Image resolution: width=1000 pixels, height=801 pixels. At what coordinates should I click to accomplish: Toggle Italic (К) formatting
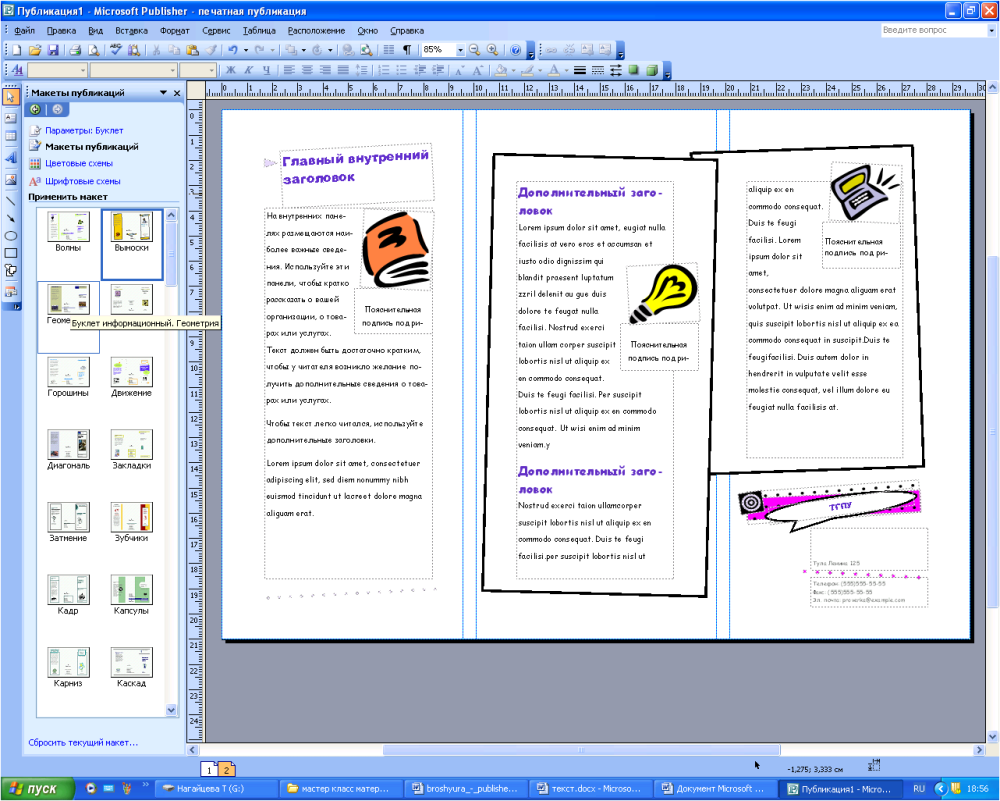coord(248,70)
